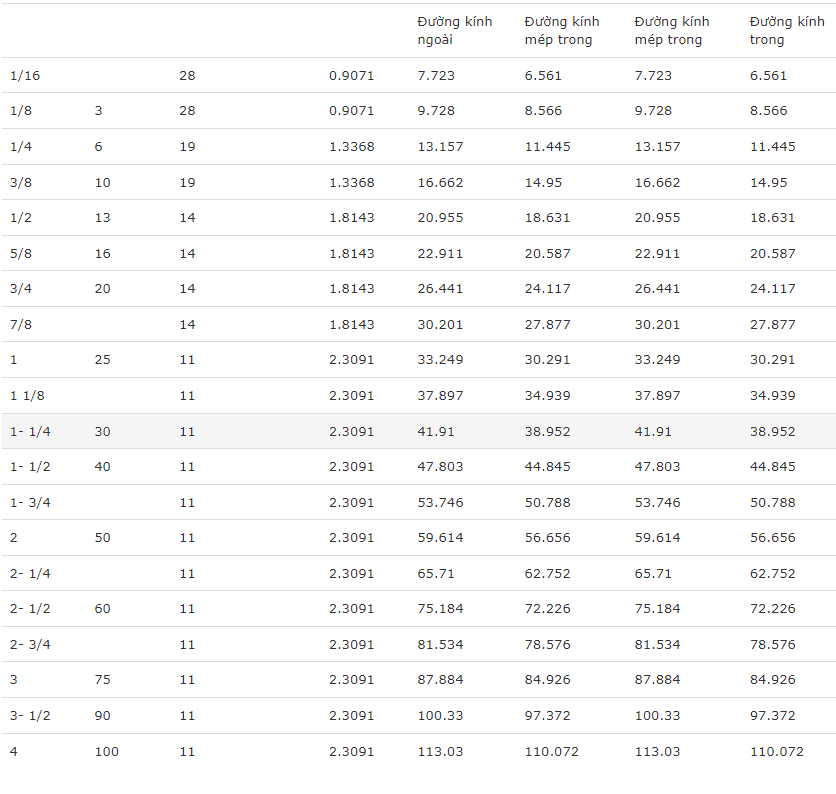Click the 3/8 row label
Viewport: 836px width, 794px height.
tap(21, 182)
